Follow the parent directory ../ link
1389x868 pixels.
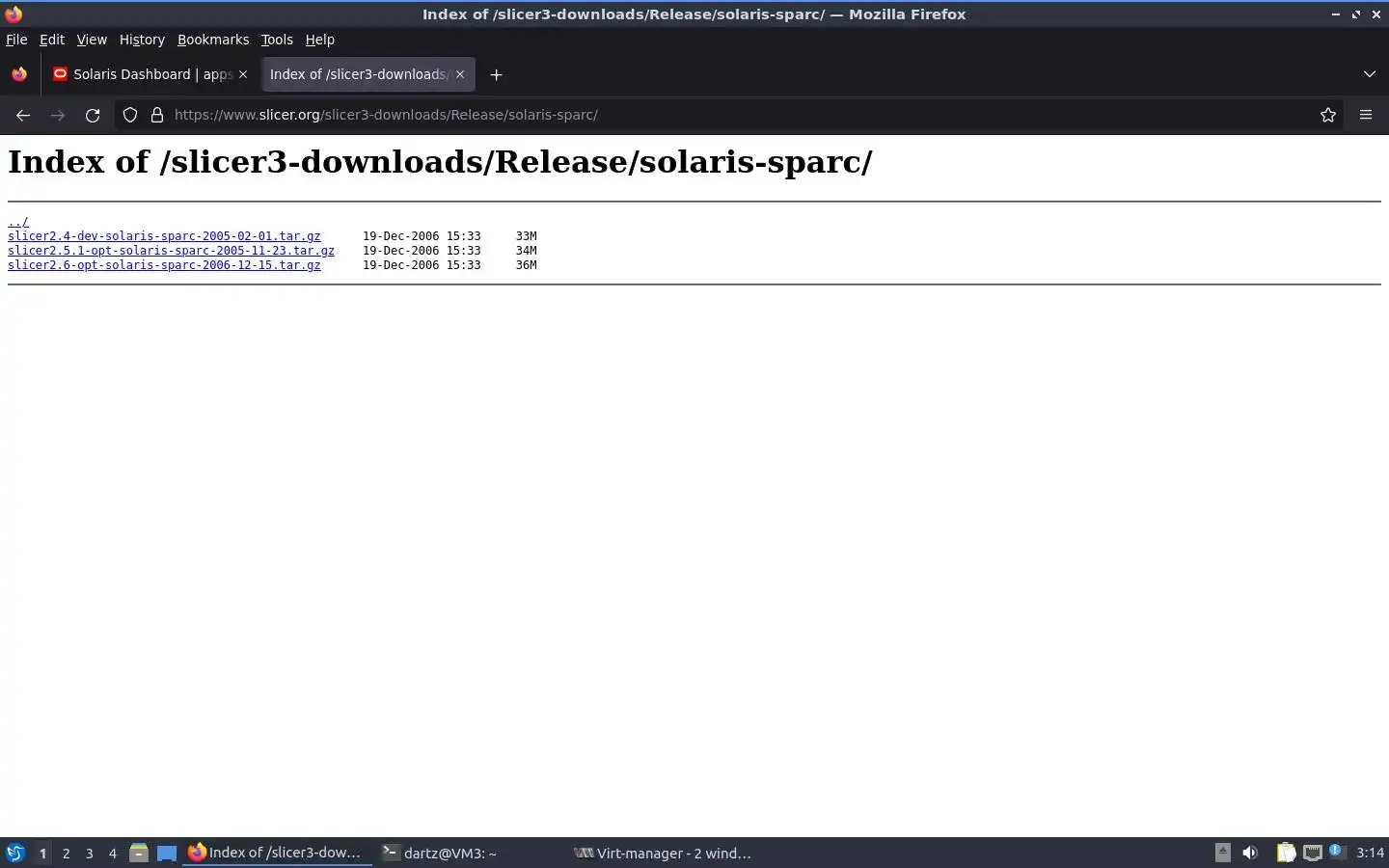[x=18, y=222]
